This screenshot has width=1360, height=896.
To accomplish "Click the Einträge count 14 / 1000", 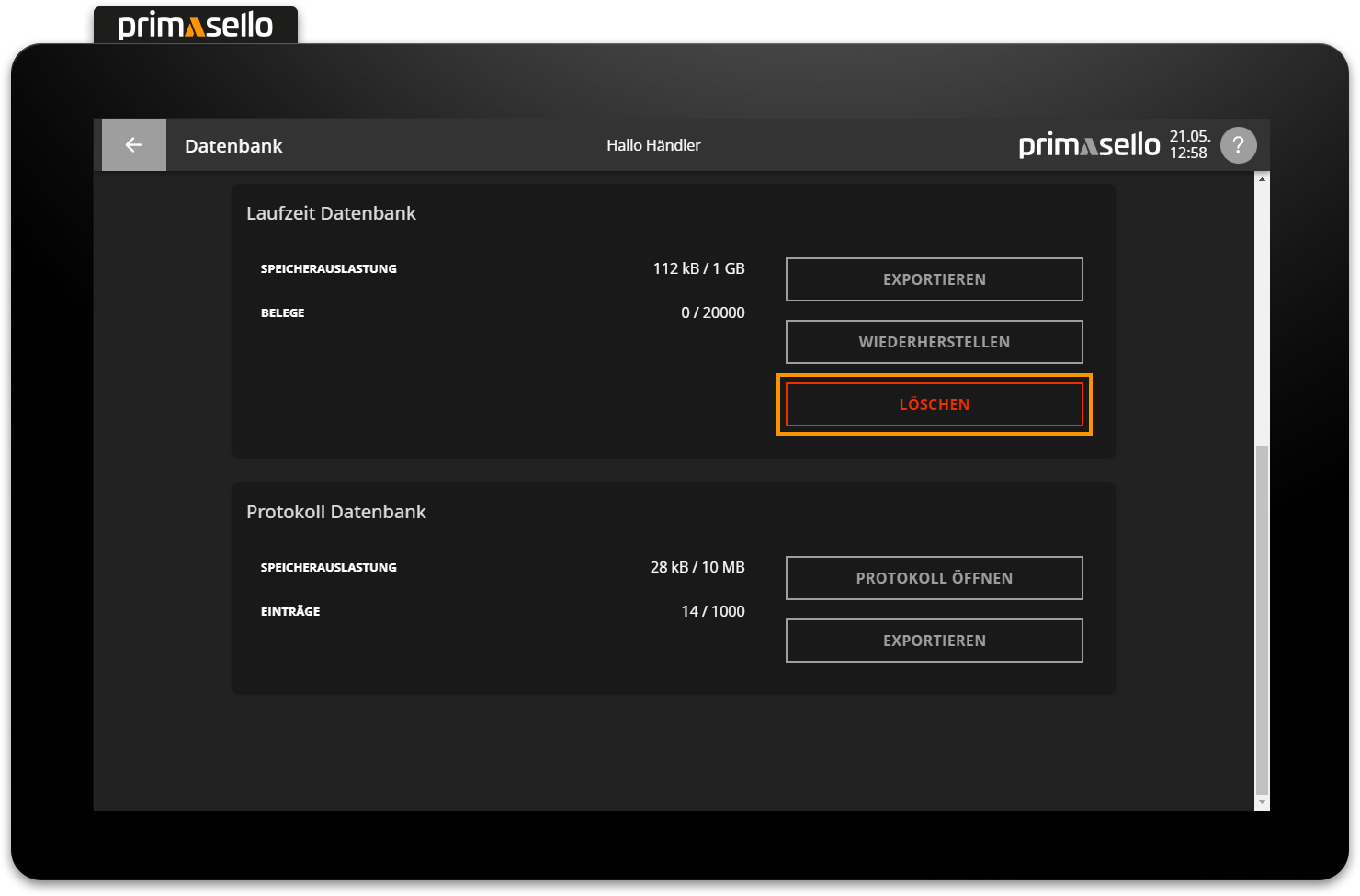I will [x=712, y=611].
